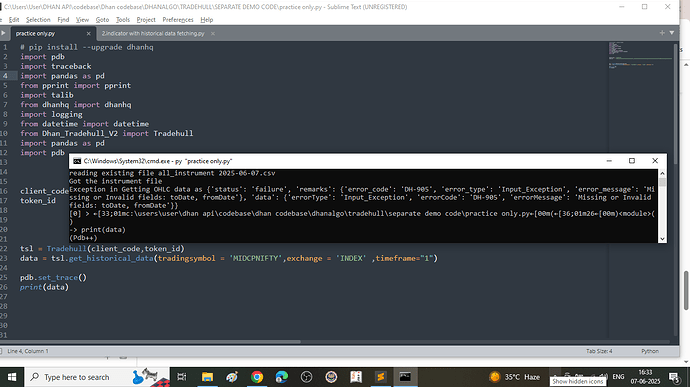Close the practice only.py tab

click(x=88, y=33)
